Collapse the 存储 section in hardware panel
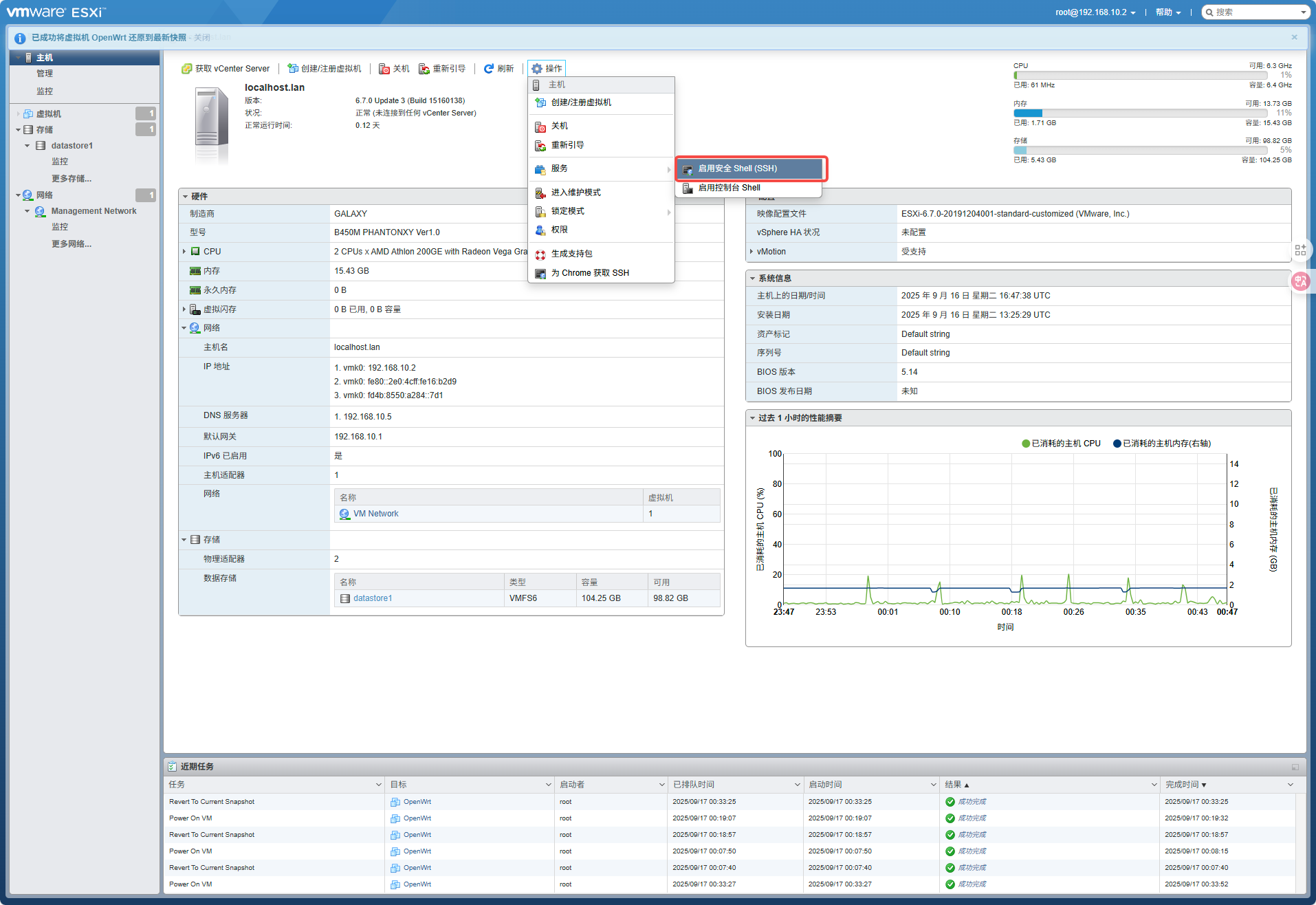This screenshot has height=905, width=1316. pos(184,540)
